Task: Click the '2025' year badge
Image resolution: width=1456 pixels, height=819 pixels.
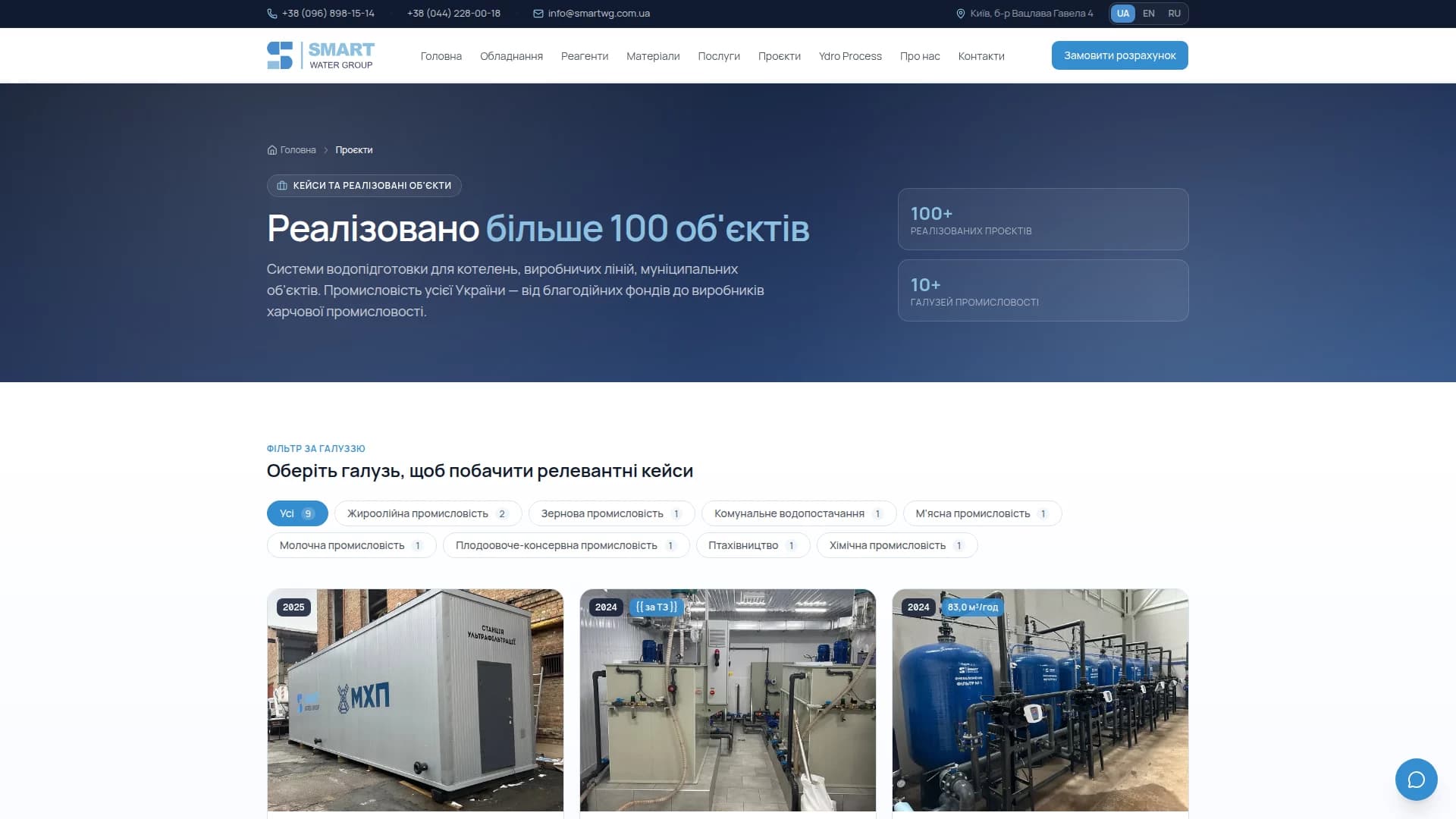Action: pos(293,607)
